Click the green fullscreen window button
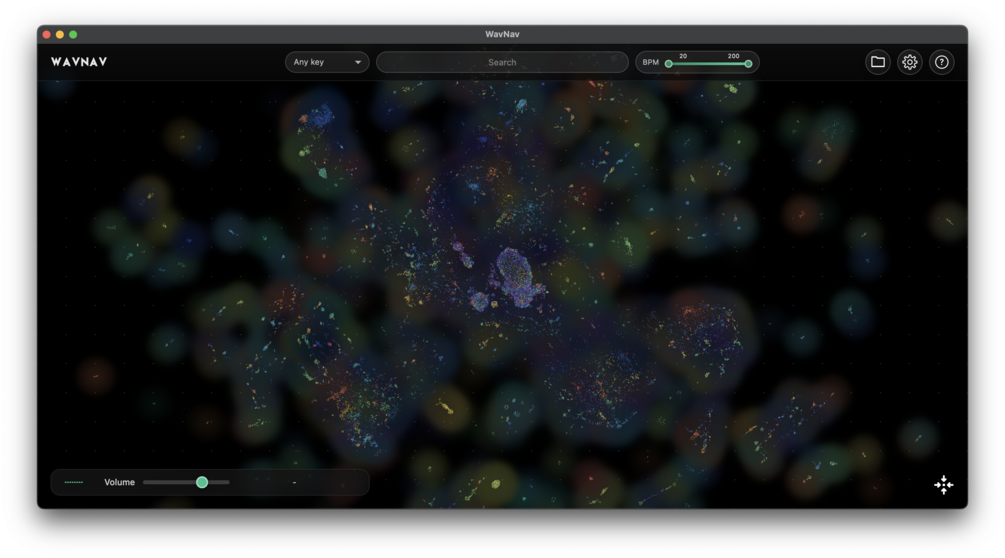Image resolution: width=1005 pixels, height=558 pixels. pos(73,35)
